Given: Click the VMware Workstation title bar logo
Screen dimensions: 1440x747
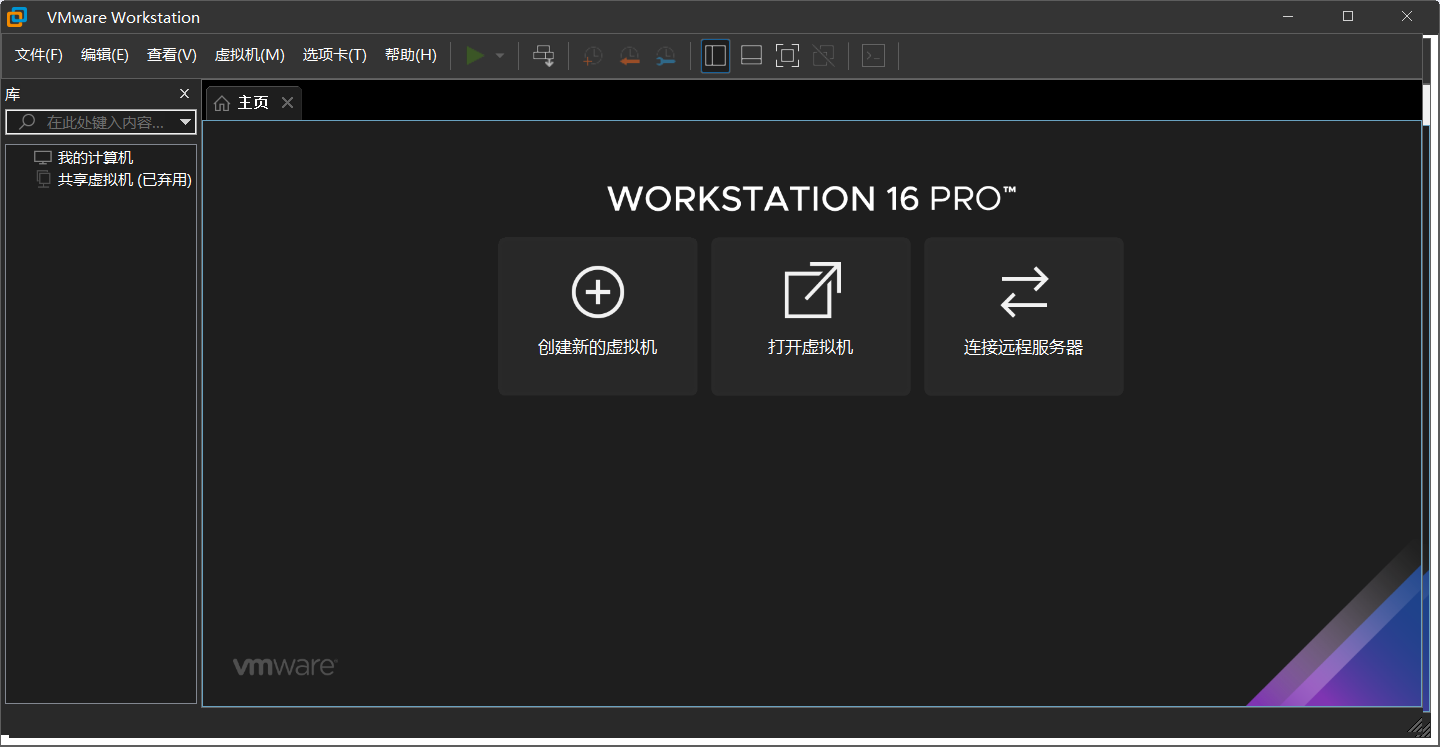Looking at the screenshot, I should click(x=17, y=17).
